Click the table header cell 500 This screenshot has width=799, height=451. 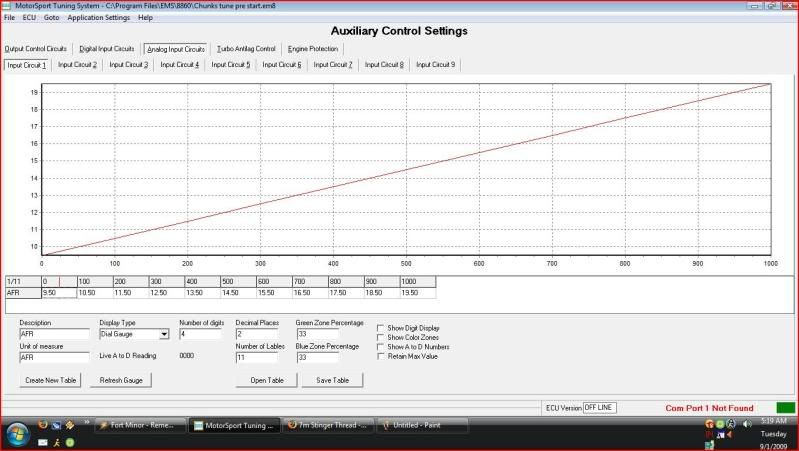(x=238, y=282)
